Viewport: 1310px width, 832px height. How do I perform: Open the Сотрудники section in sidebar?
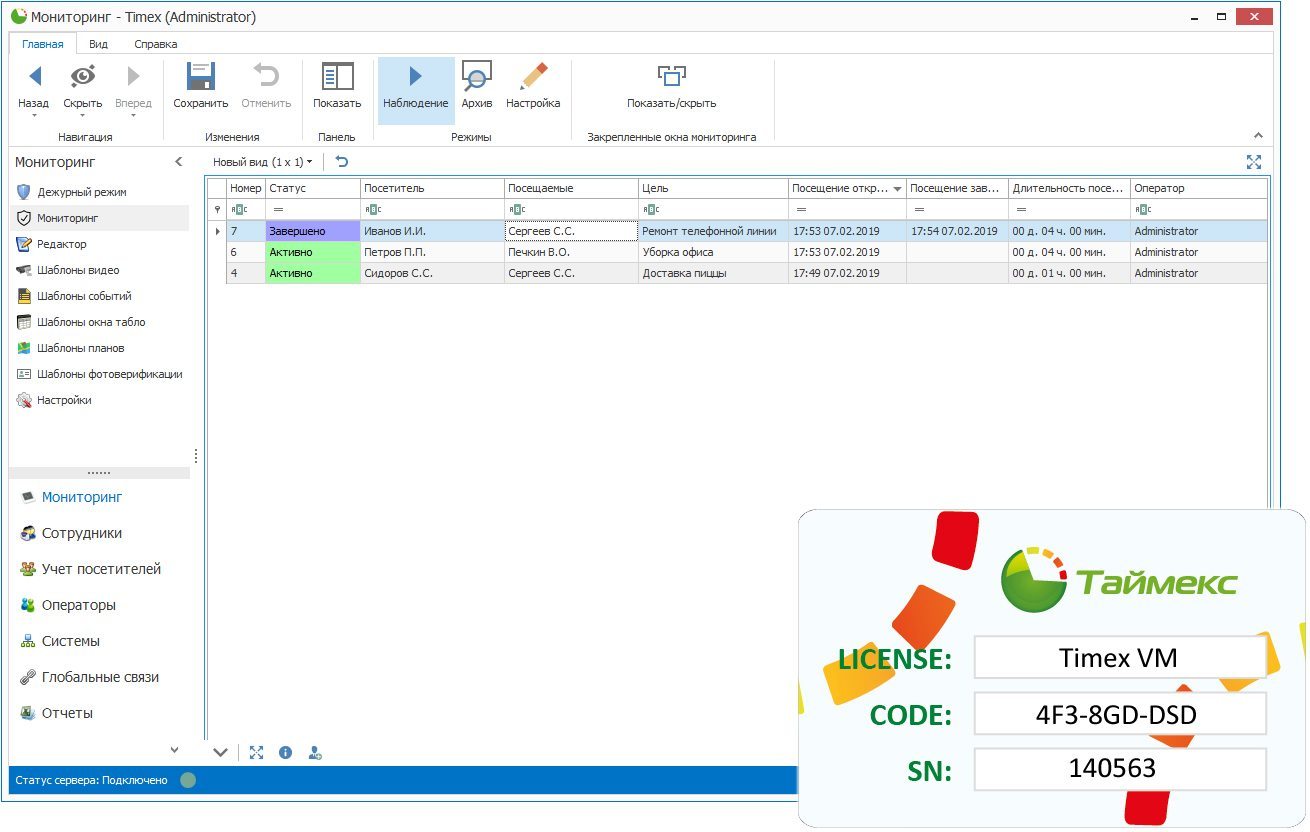(81, 533)
